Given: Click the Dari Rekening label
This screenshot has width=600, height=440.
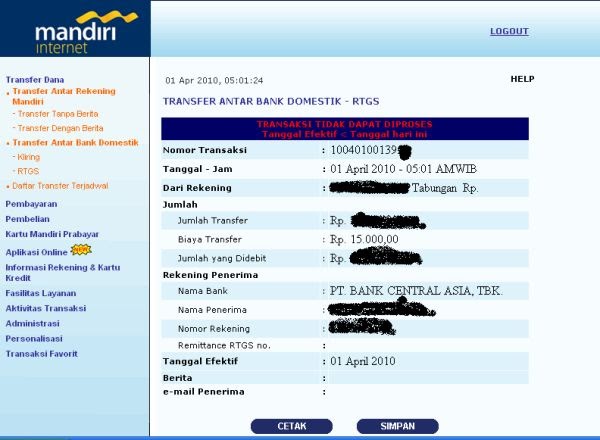Looking at the screenshot, I should click(x=197, y=188).
